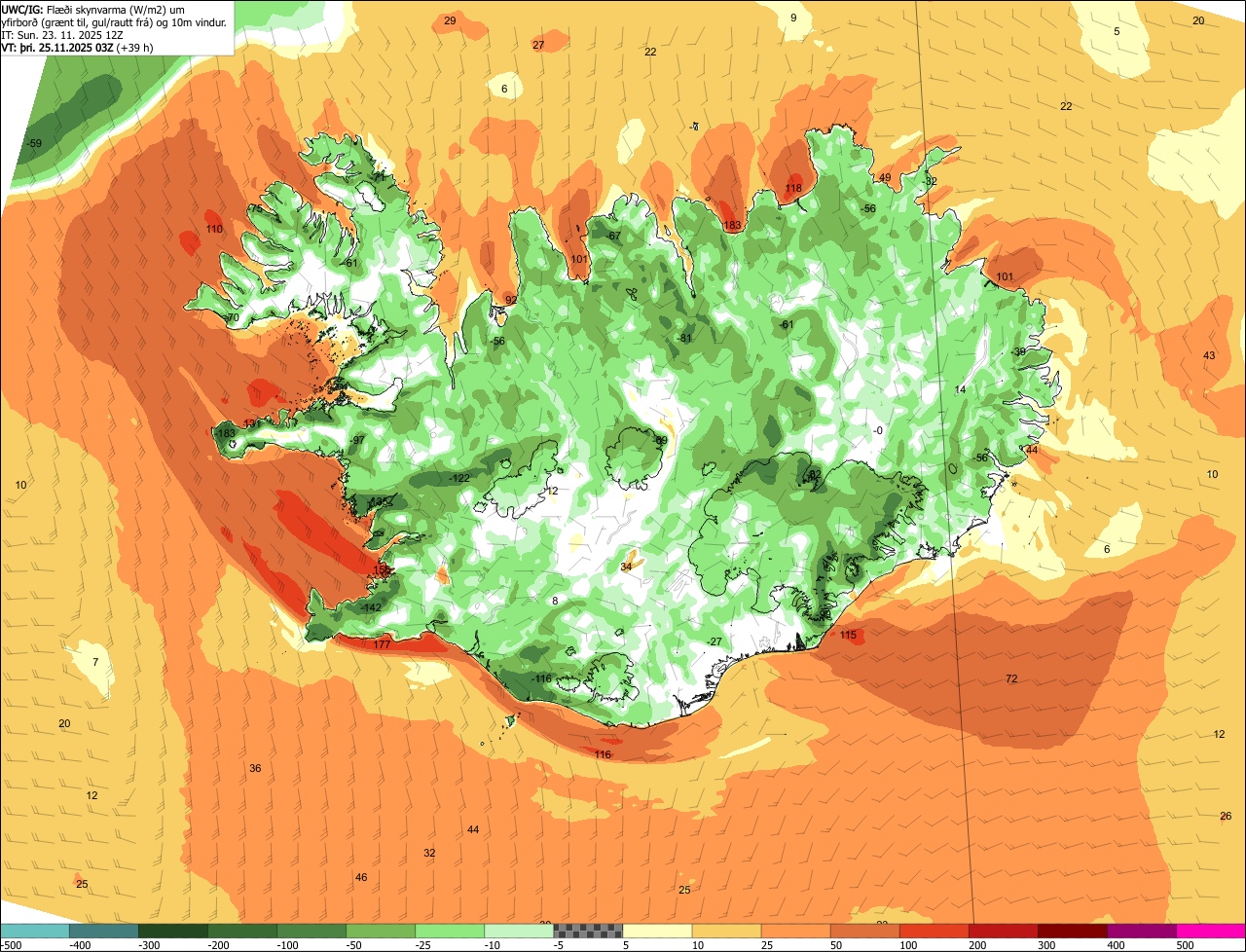
Task: Click the map value '-70' on the Westfjords coast
Action: [231, 318]
